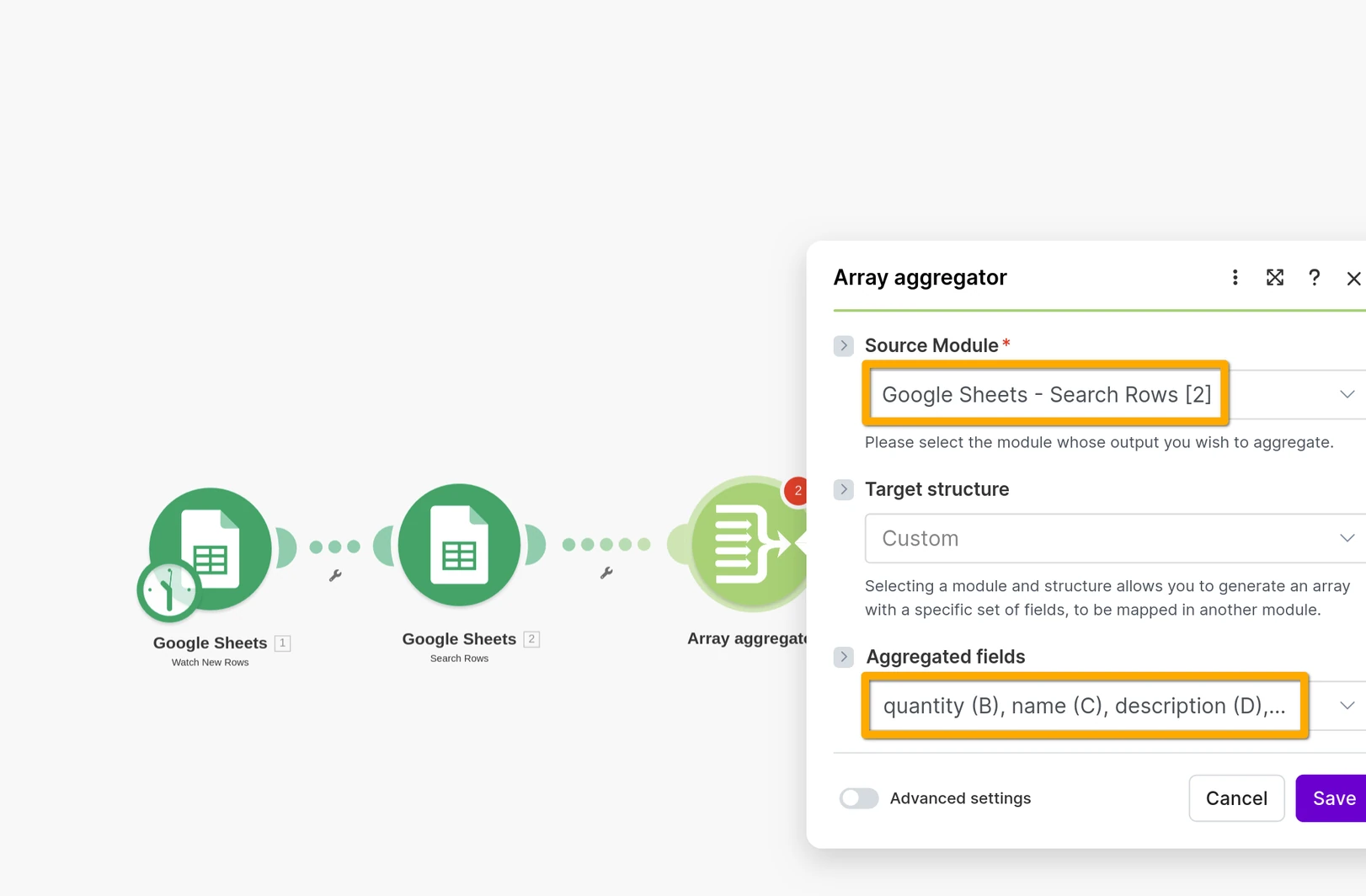Expand the Array aggregator panel to fullscreen
The height and width of the screenshot is (896, 1366).
click(1274, 277)
